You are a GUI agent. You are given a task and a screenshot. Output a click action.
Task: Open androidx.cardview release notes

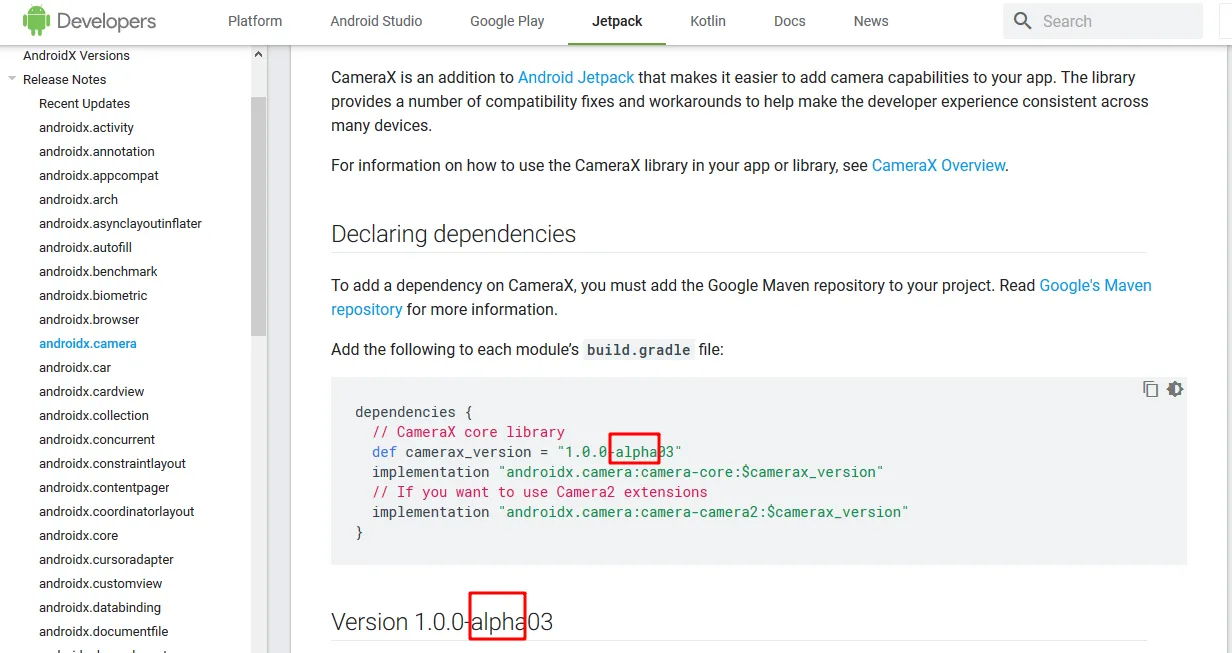92,391
